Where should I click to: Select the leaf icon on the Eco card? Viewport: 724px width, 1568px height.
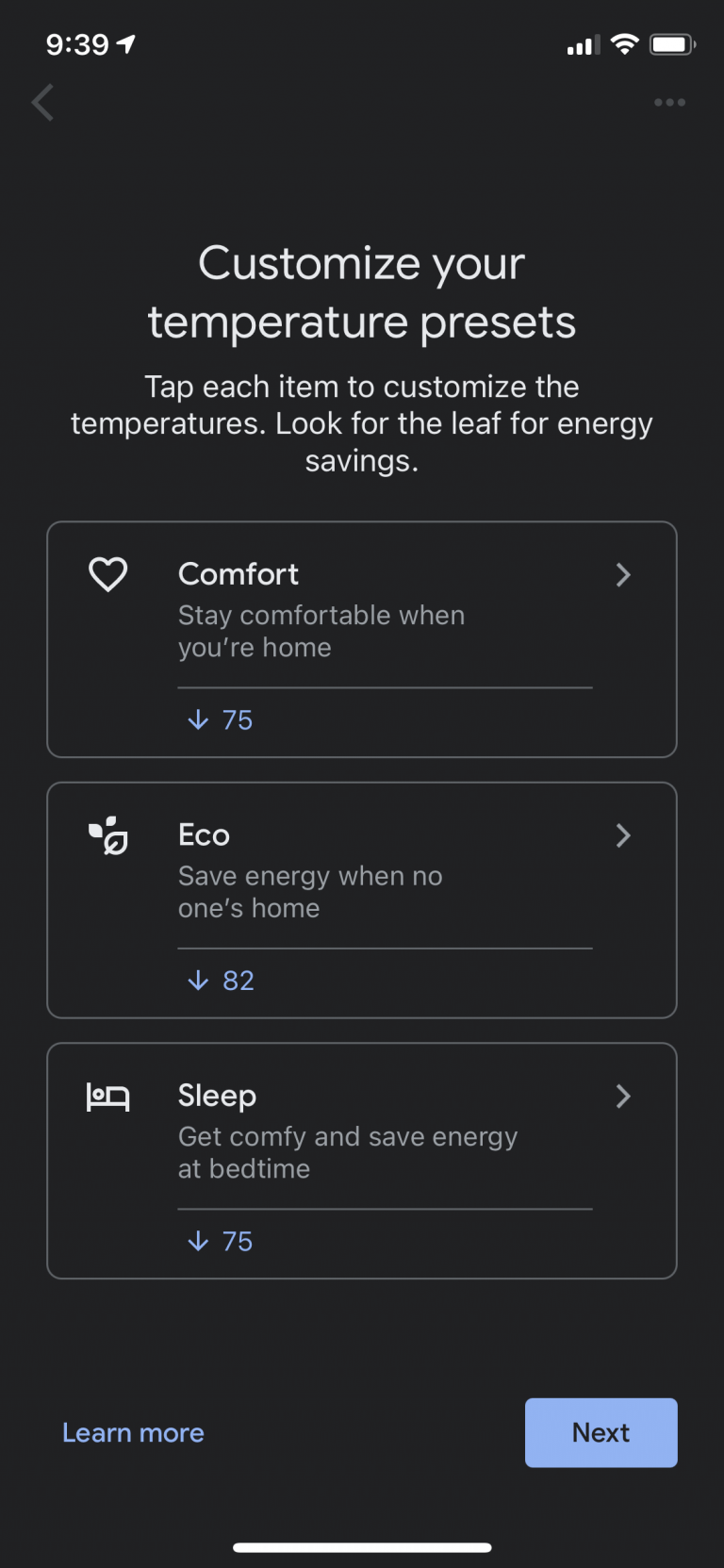[x=107, y=835]
